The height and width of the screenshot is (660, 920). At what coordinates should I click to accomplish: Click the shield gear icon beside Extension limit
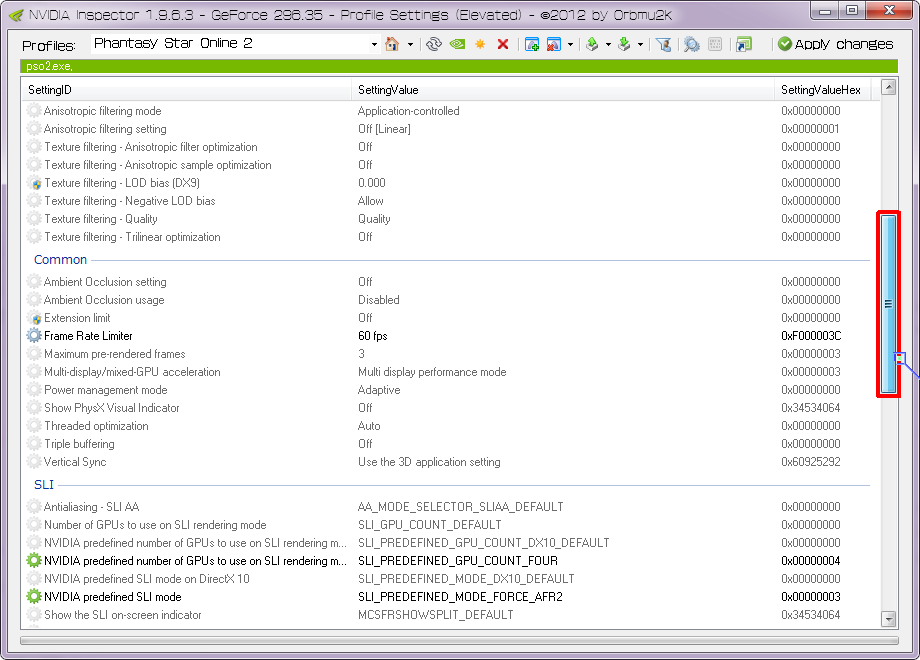[x=34, y=318]
